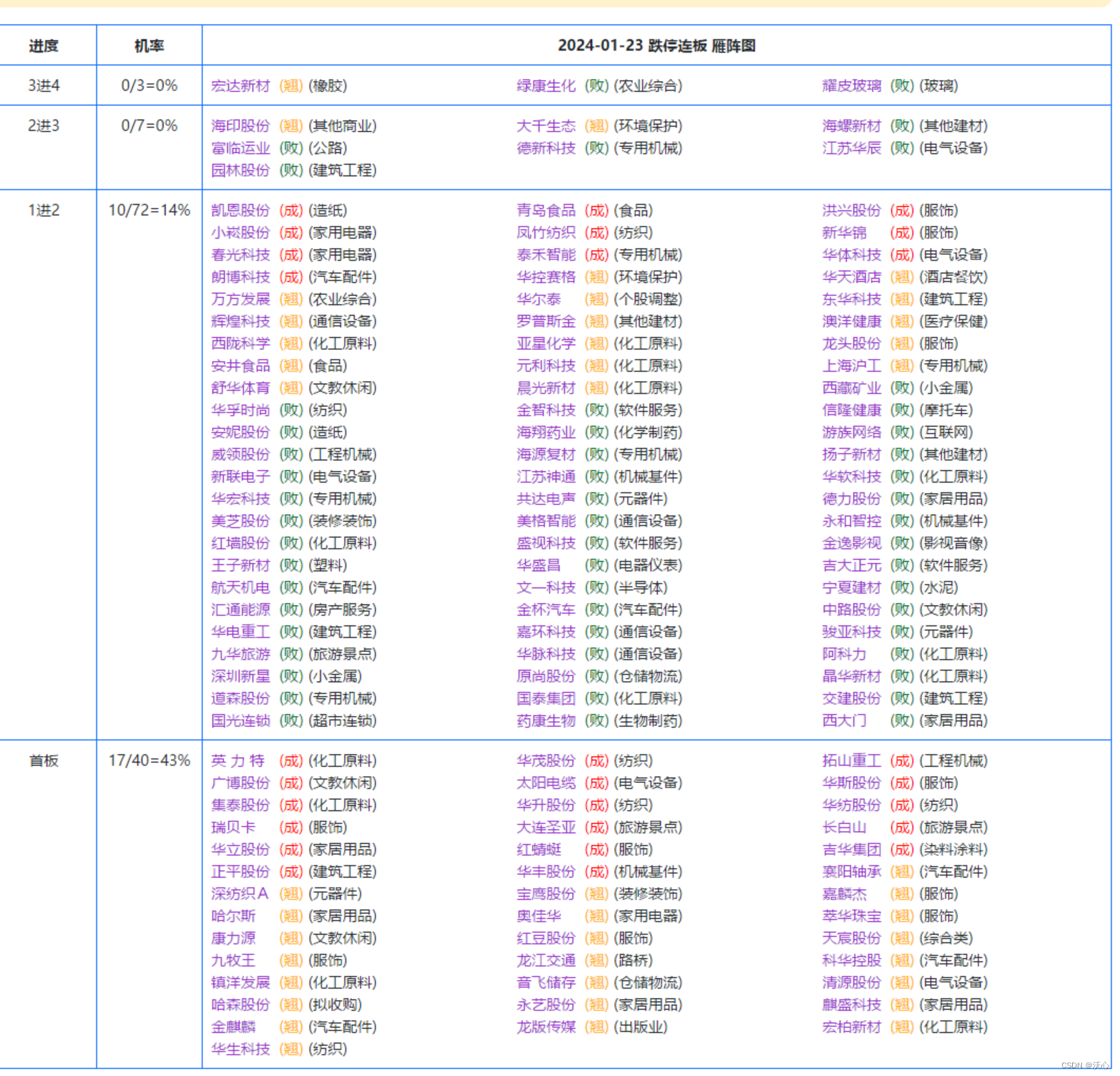The image size is (1120, 1076).
Task: Click 华生科技 stock name
Action: pos(241,1049)
